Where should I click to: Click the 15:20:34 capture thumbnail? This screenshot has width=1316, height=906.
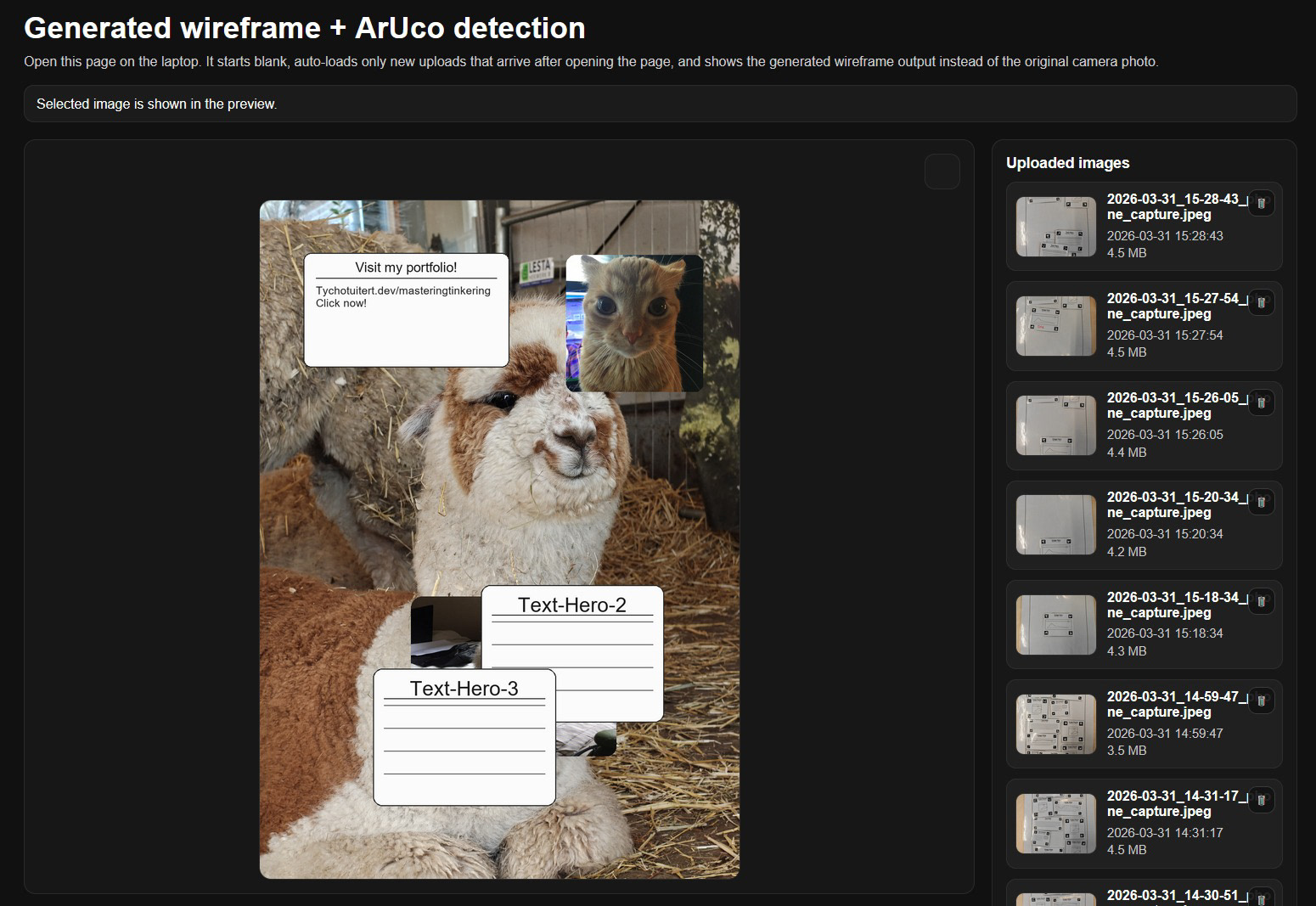(1056, 525)
